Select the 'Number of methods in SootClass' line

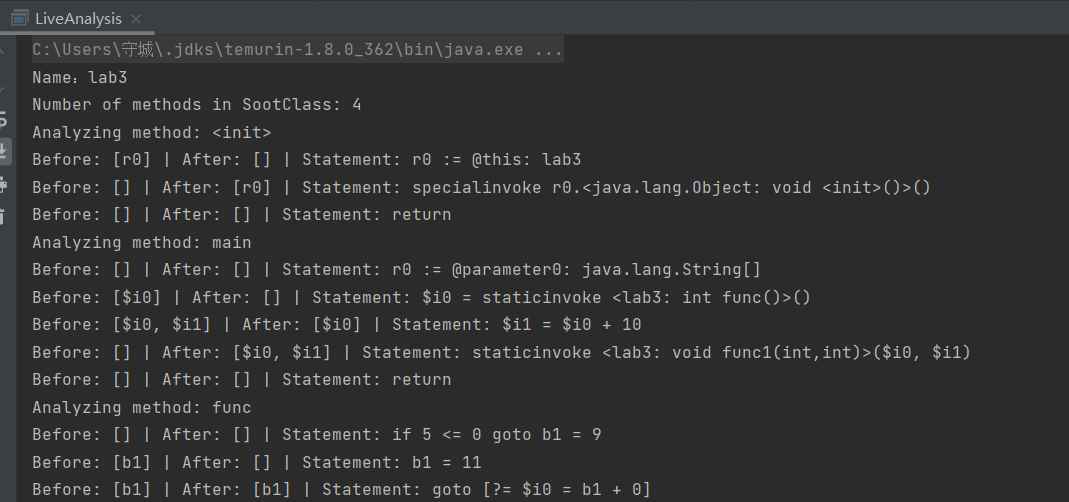point(196,104)
